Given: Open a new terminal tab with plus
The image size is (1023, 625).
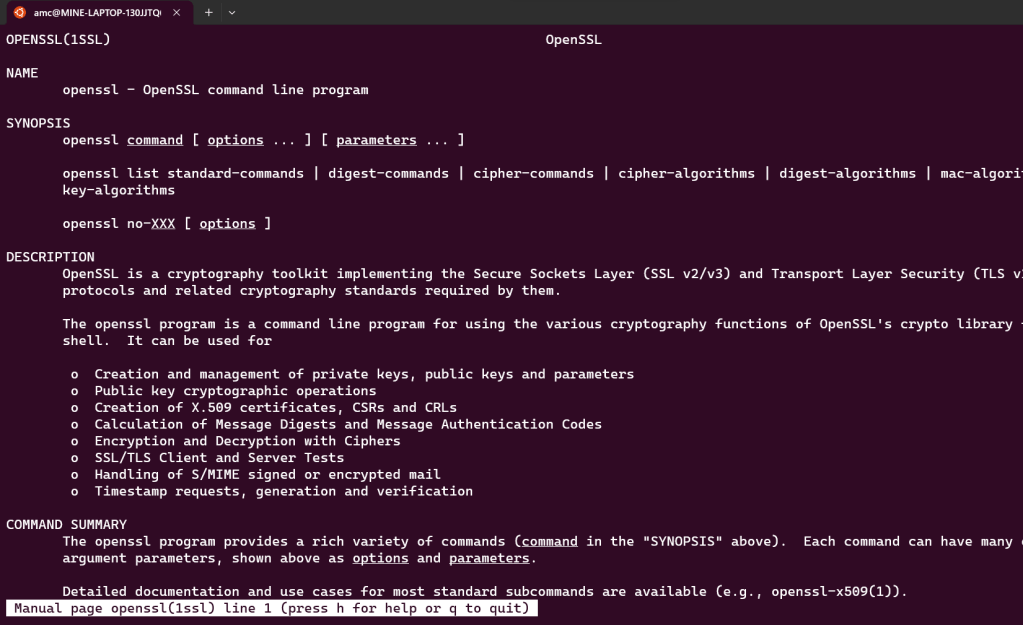Looking at the screenshot, I should (x=209, y=12).
